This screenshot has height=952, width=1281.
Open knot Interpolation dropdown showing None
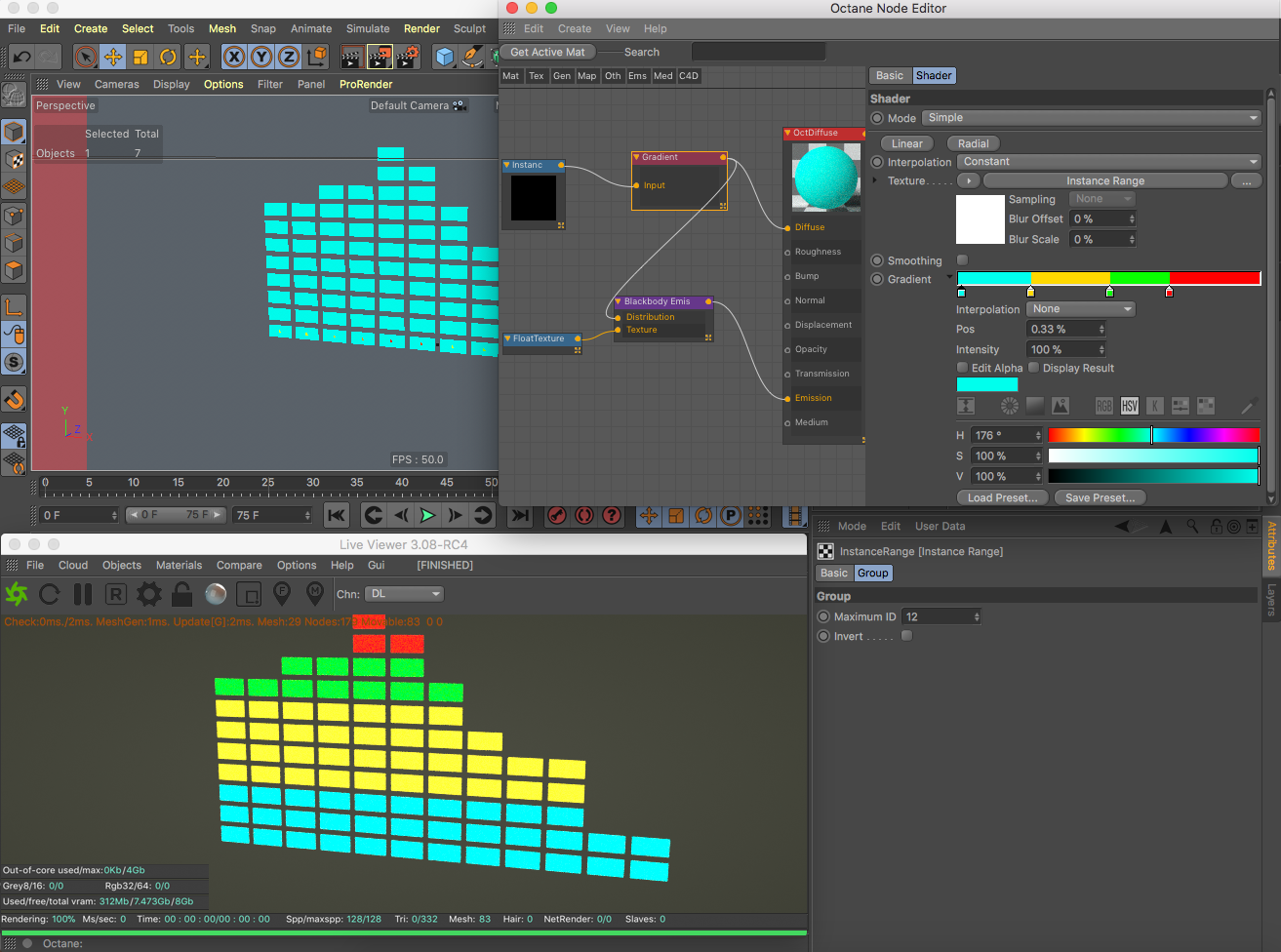point(1080,309)
